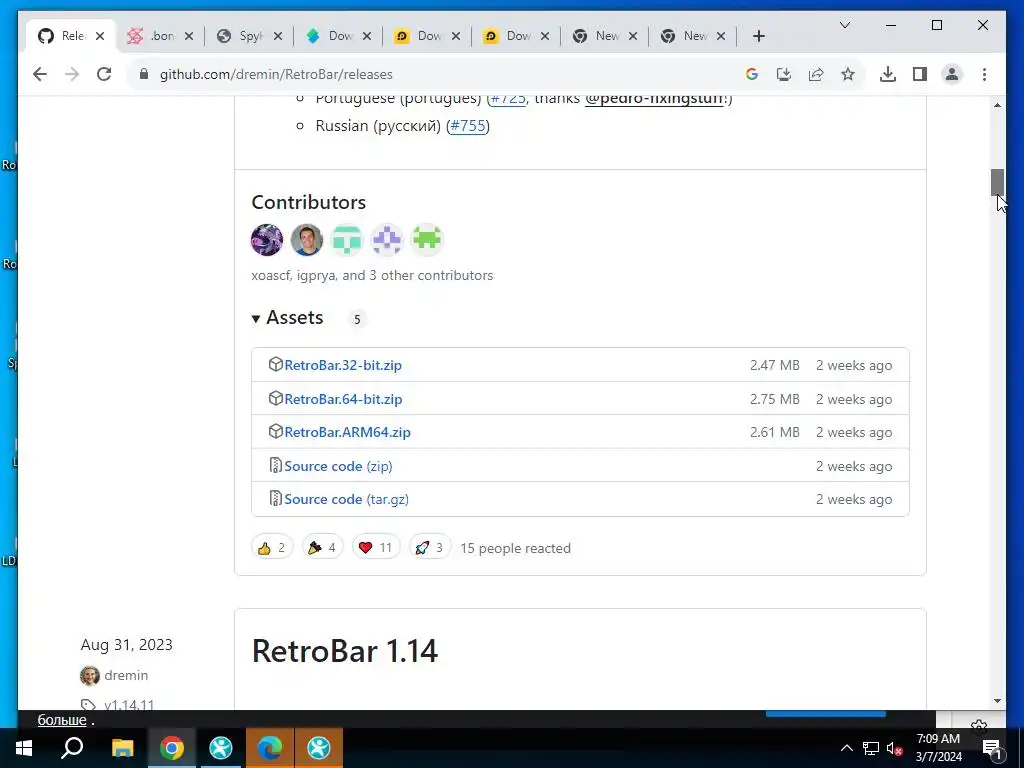1024x768 pixels.
Task: Download Source code (tar.gz)
Action: pos(347,500)
